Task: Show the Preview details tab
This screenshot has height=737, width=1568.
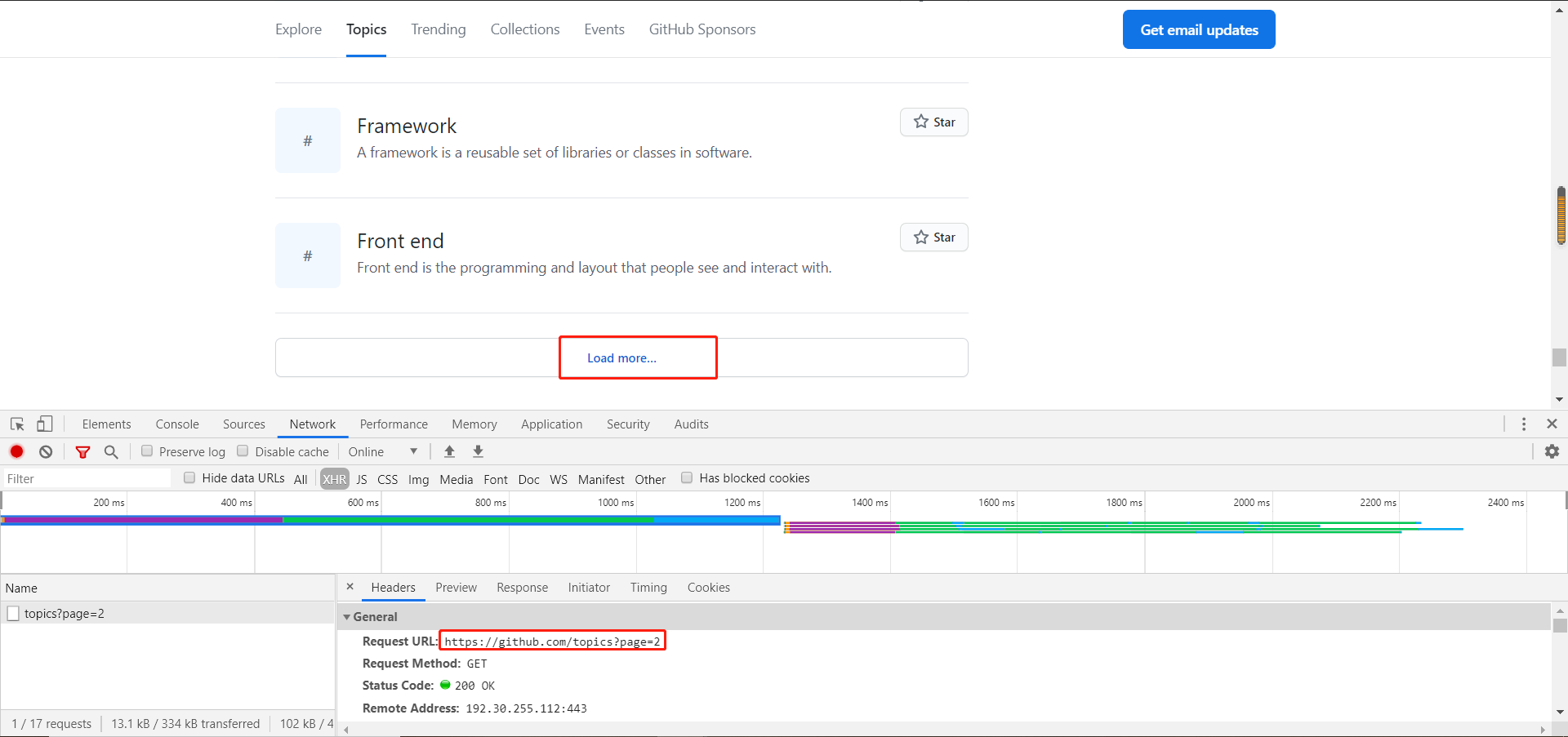Action: [x=456, y=588]
